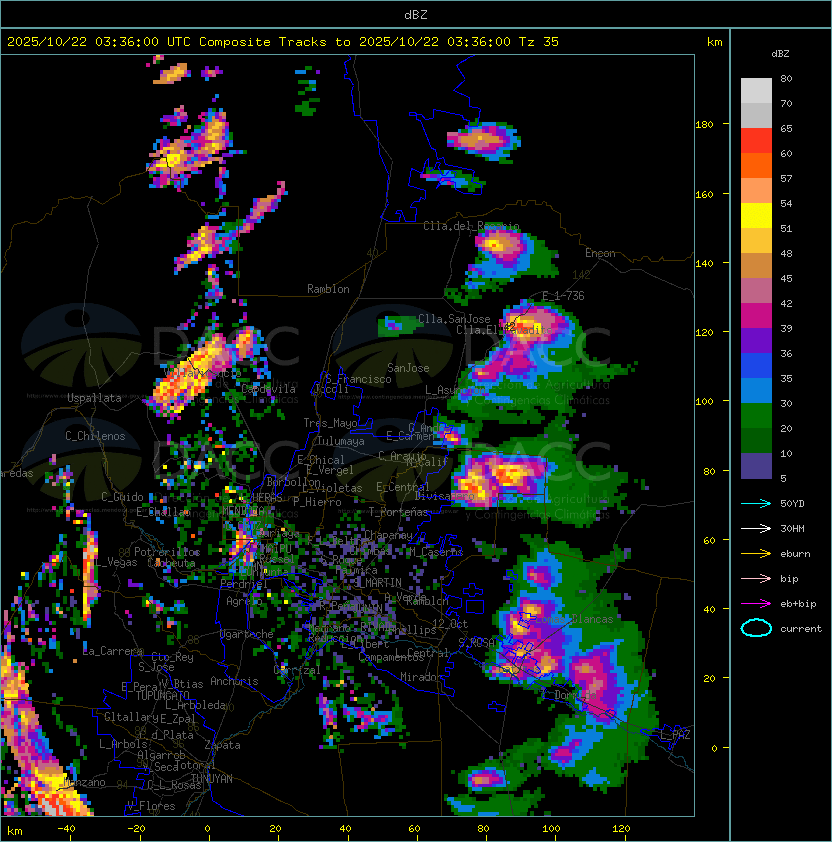
Task: Click the 'L_PAZ' place label
Action: click(675, 735)
